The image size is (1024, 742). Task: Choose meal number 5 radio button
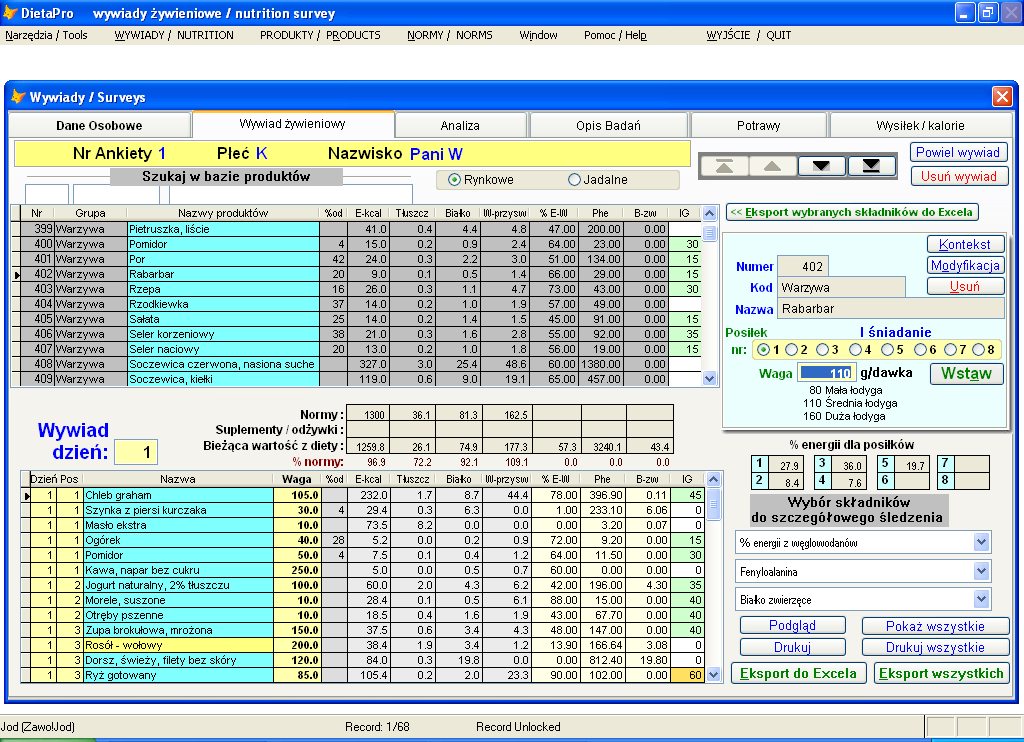888,349
